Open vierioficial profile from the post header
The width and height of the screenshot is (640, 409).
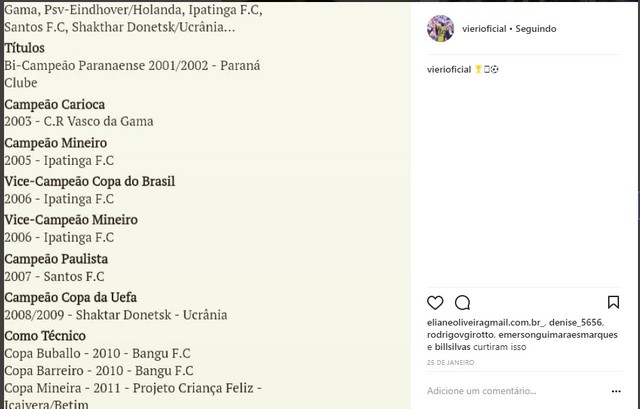coord(483,29)
